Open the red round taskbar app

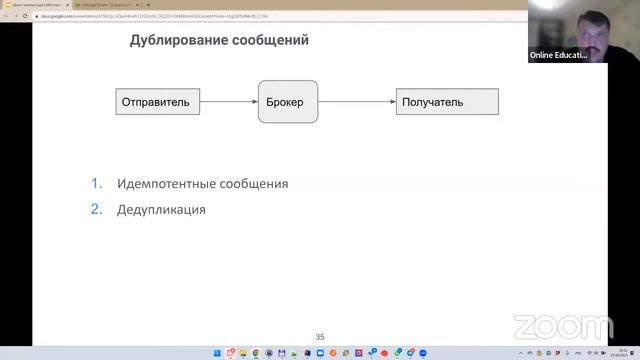pos(384,353)
